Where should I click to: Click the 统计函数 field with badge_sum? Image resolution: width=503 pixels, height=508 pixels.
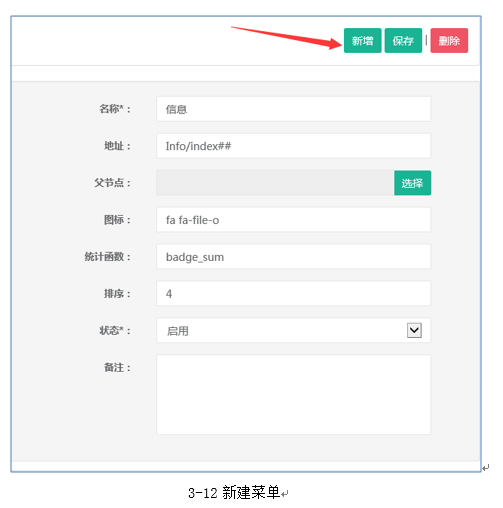pyautogui.click(x=293, y=257)
